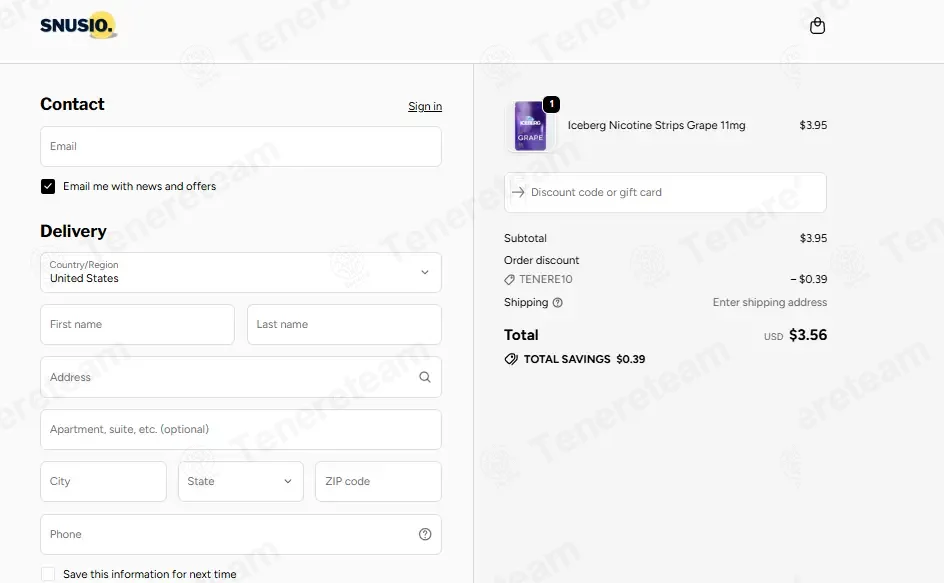The height and width of the screenshot is (583, 944).
Task: Click the quantity badge on product image
Action: coord(551,104)
